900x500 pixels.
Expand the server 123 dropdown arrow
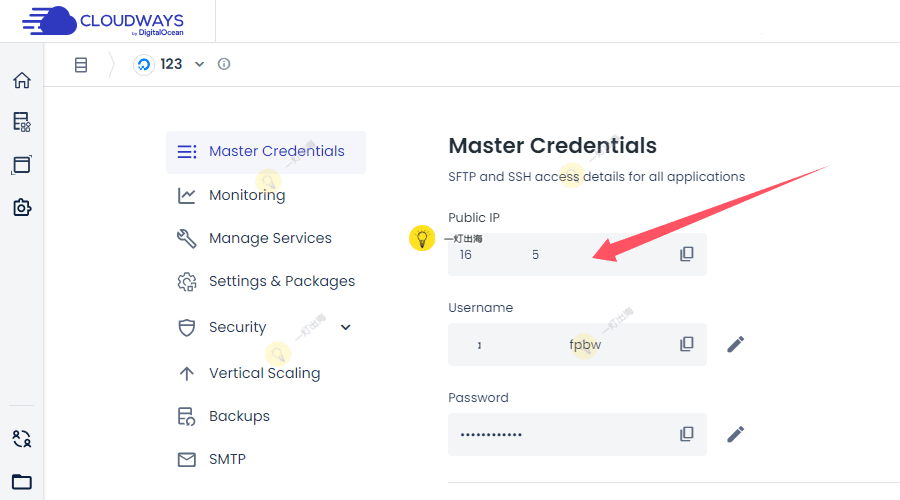(199, 64)
